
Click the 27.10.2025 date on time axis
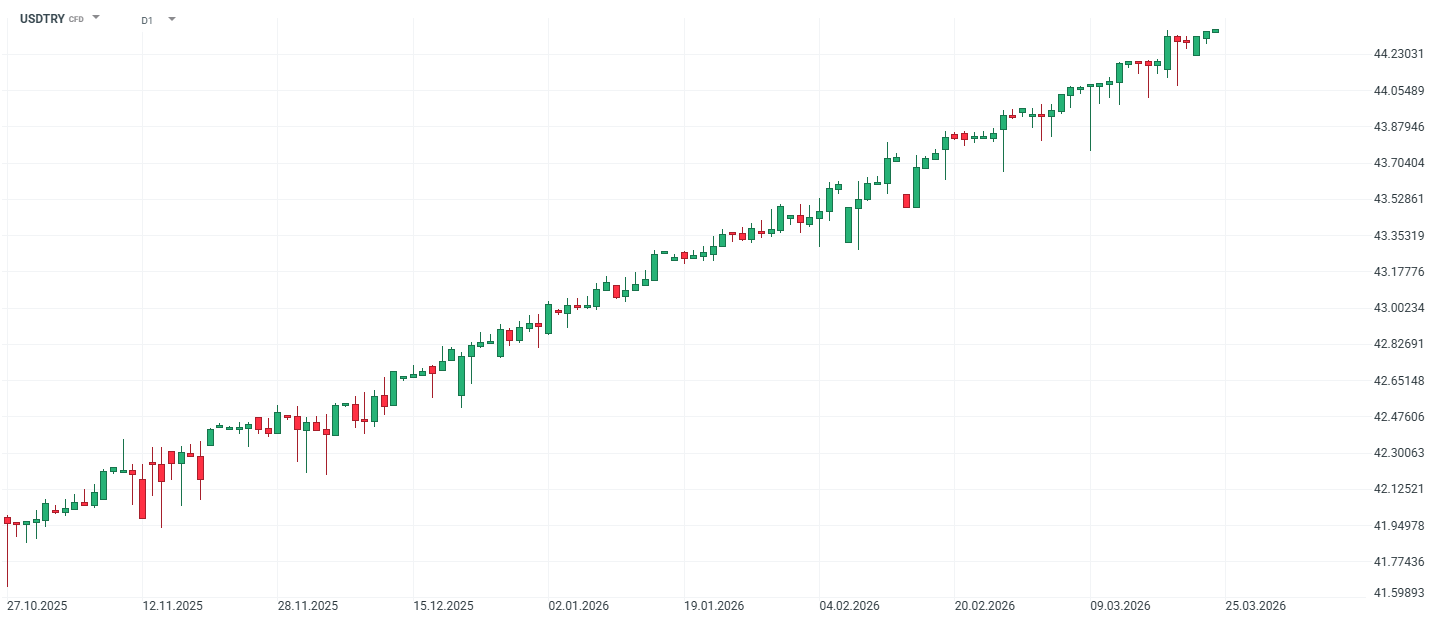coord(37,606)
